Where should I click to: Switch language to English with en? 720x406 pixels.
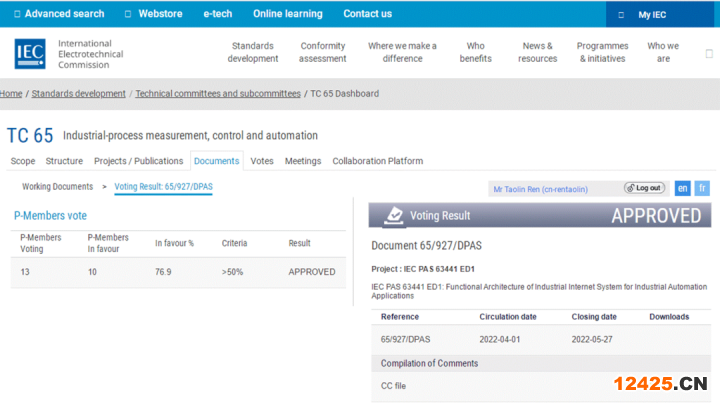tap(682, 188)
